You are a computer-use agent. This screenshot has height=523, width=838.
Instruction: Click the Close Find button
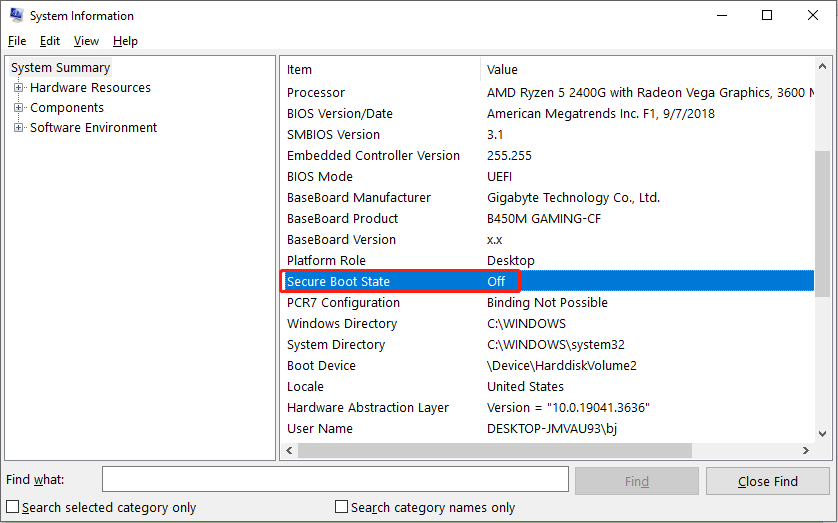[767, 481]
